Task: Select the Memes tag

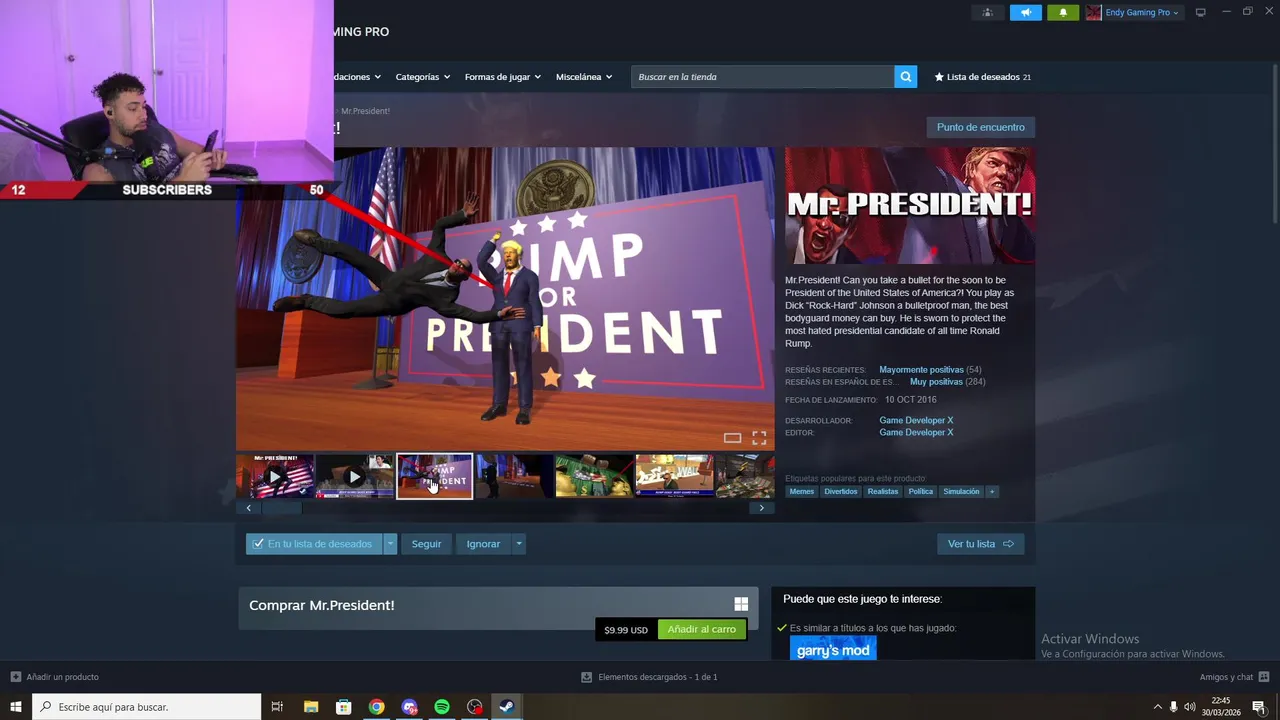Action: [802, 491]
